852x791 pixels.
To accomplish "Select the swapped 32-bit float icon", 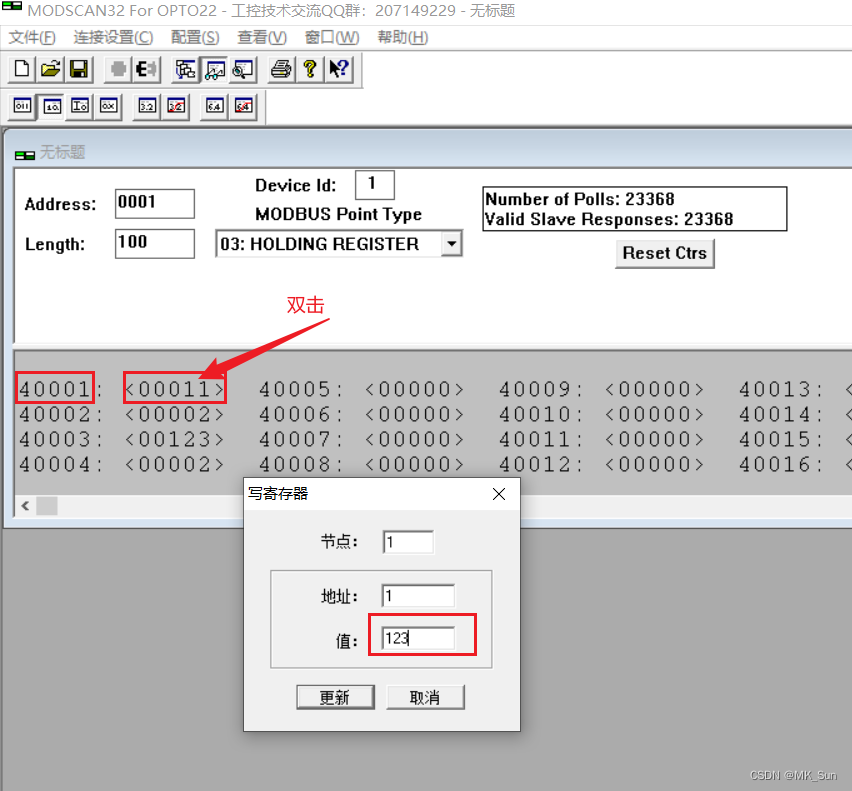I will (176, 106).
